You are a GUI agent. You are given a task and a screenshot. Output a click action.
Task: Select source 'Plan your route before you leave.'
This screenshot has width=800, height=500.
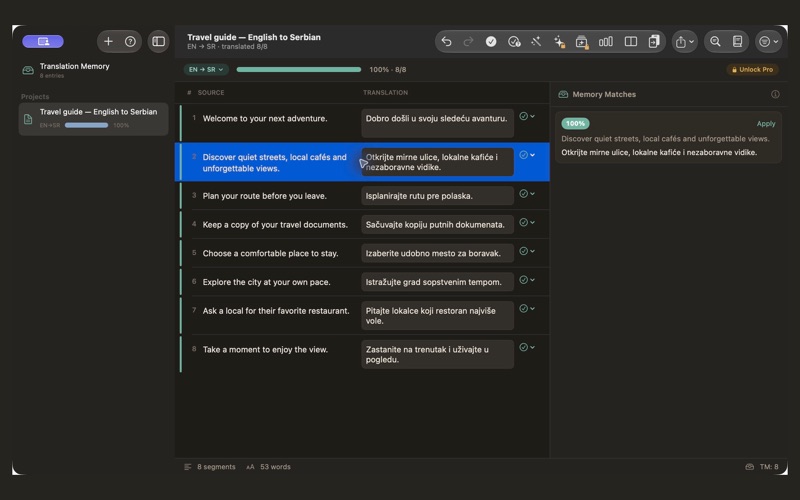click(x=264, y=196)
